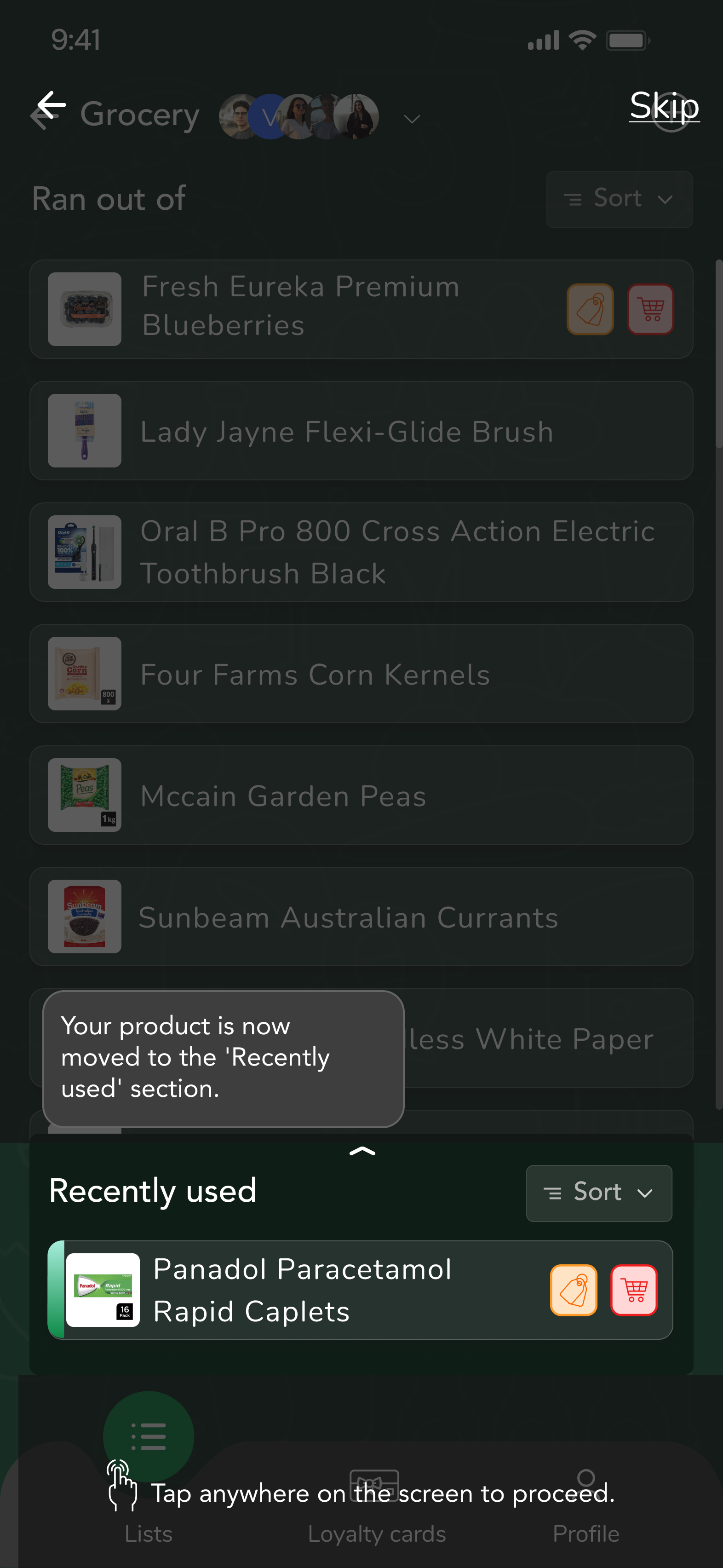The width and height of the screenshot is (723, 1568).
Task: Open Mccain Garden Peas product image
Action: click(85, 795)
